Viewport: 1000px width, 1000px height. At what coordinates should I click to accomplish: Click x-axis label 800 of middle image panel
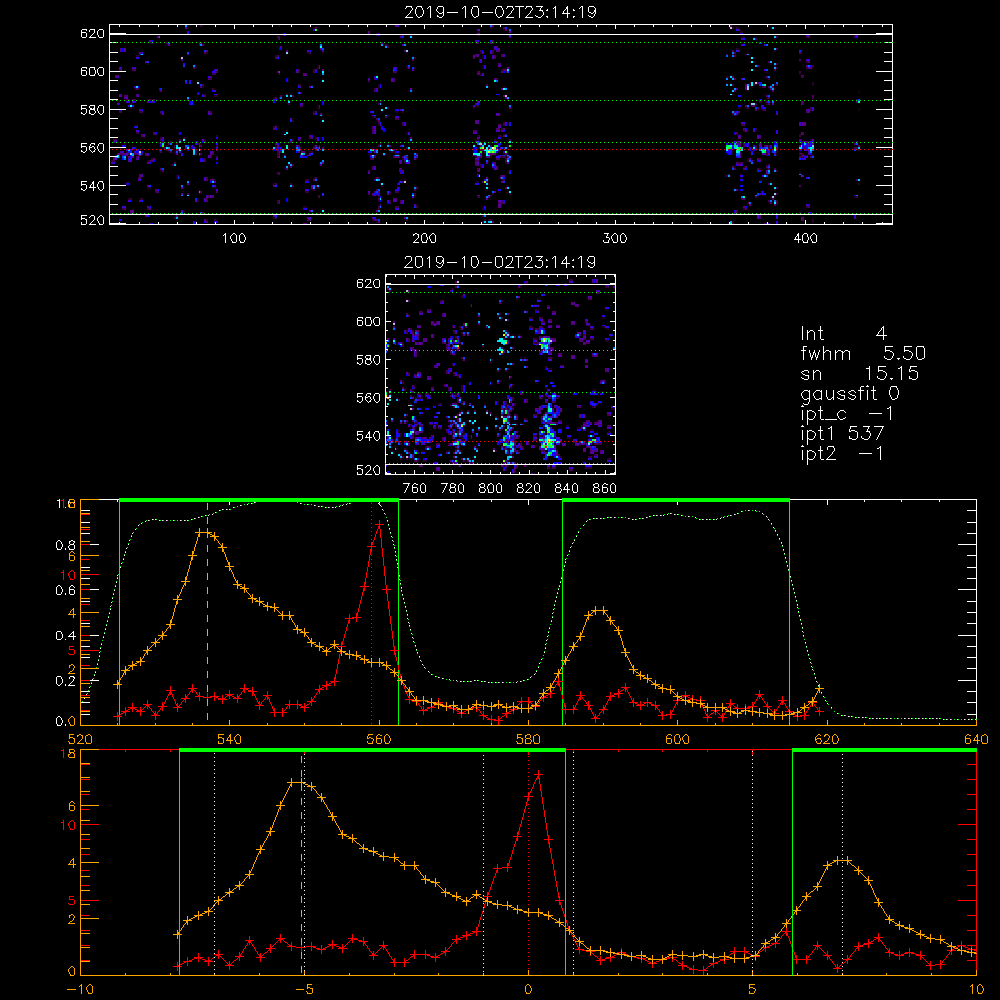[x=490, y=489]
